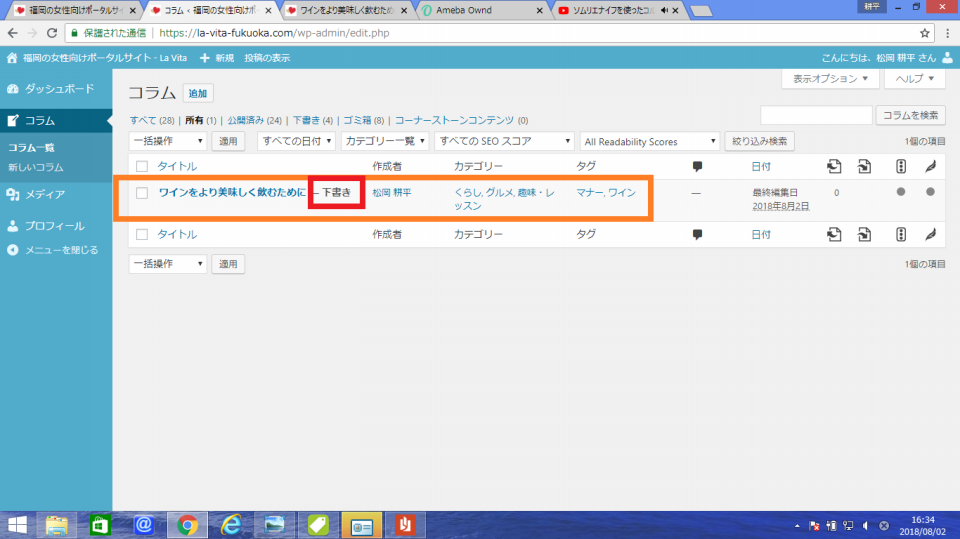Viewport: 960px width, 539px height.
Task: Tick the checkbox for the wine post
Action: 142,193
